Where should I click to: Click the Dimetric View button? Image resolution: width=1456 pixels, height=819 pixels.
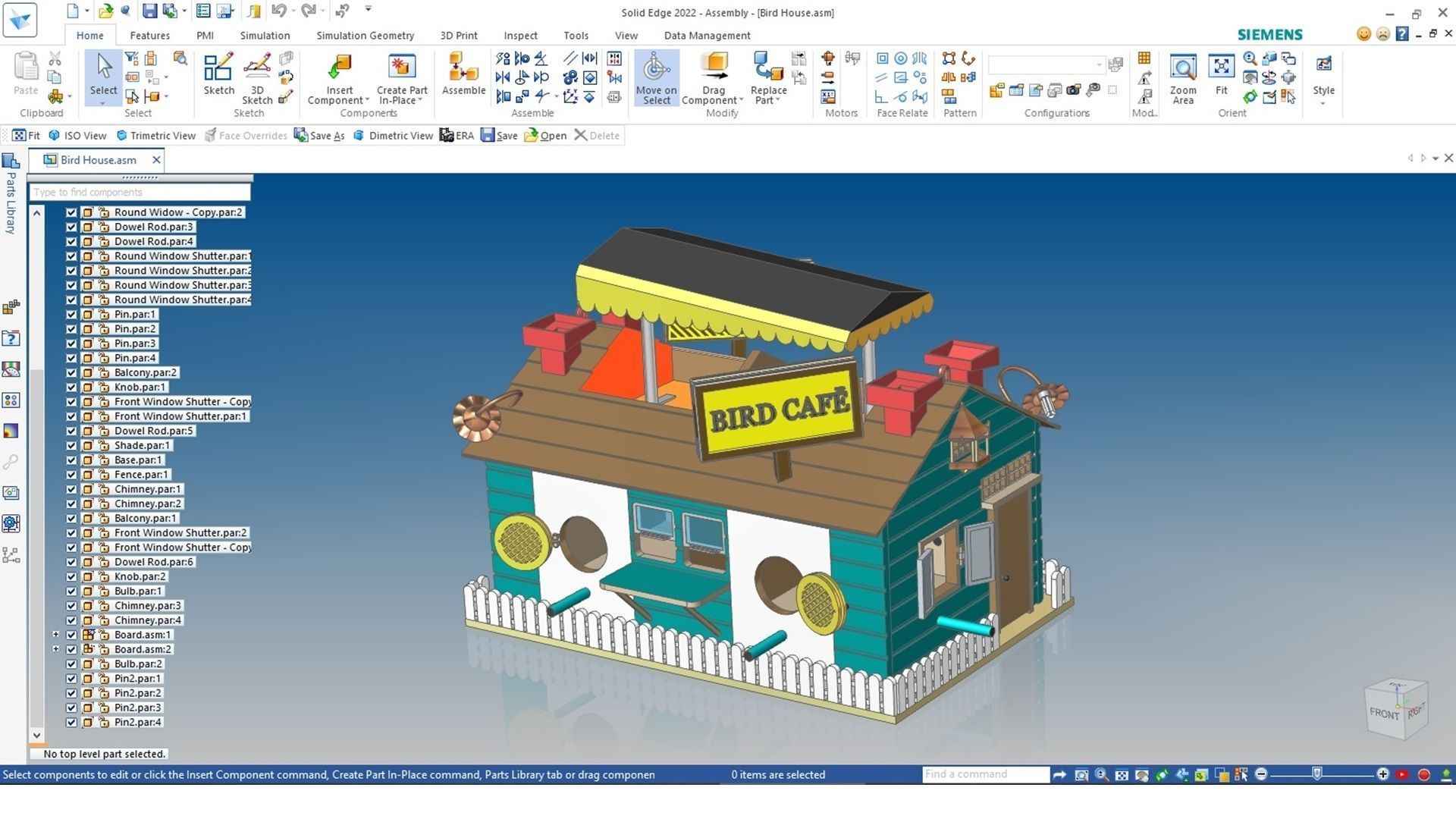[x=394, y=135]
